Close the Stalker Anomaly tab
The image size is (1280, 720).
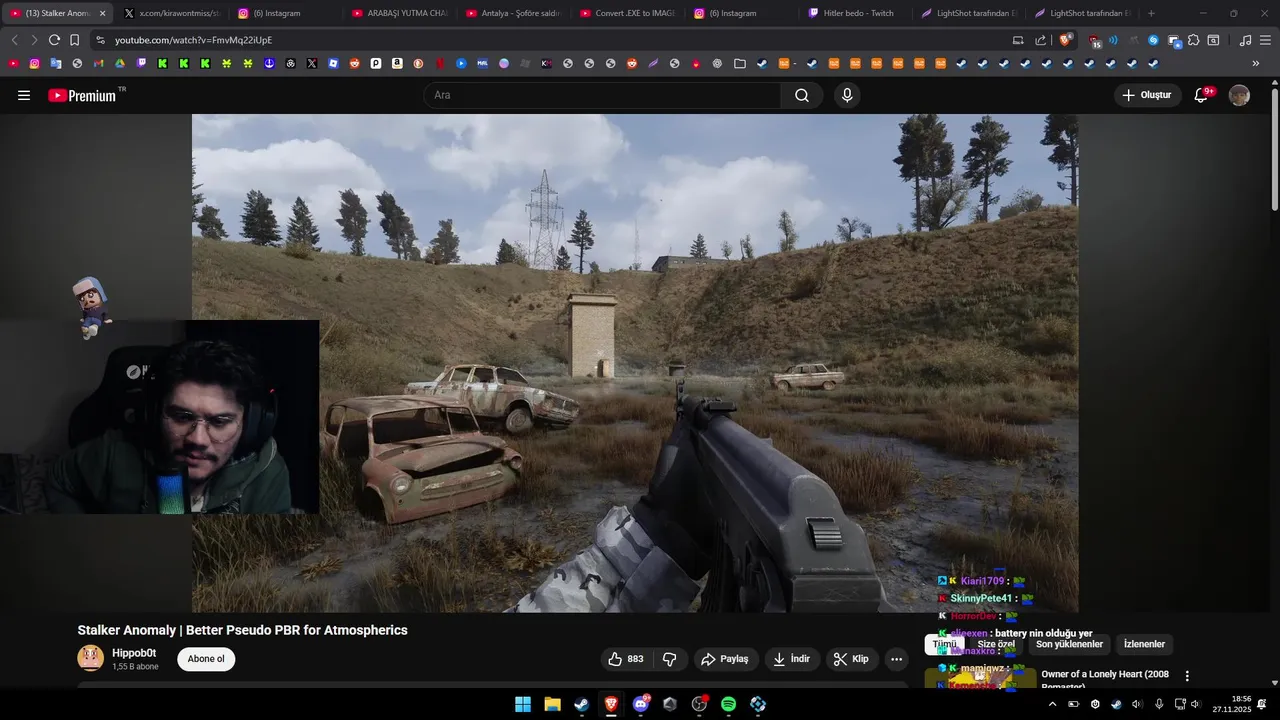pos(102,13)
